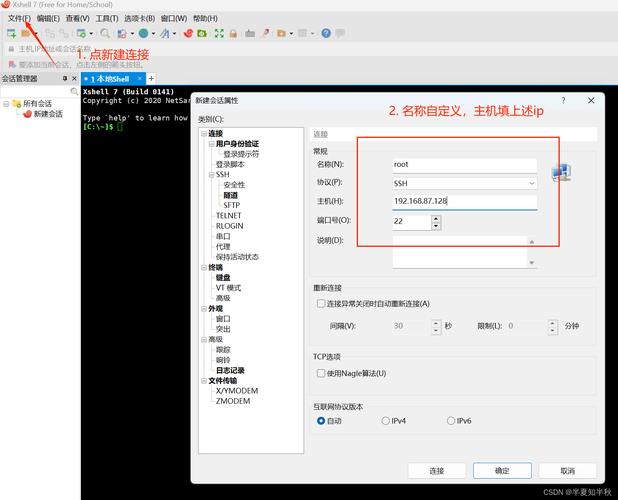Click the blue Help question-mark toolbar icon
The height and width of the screenshot is (500, 618).
(x=326, y=33)
